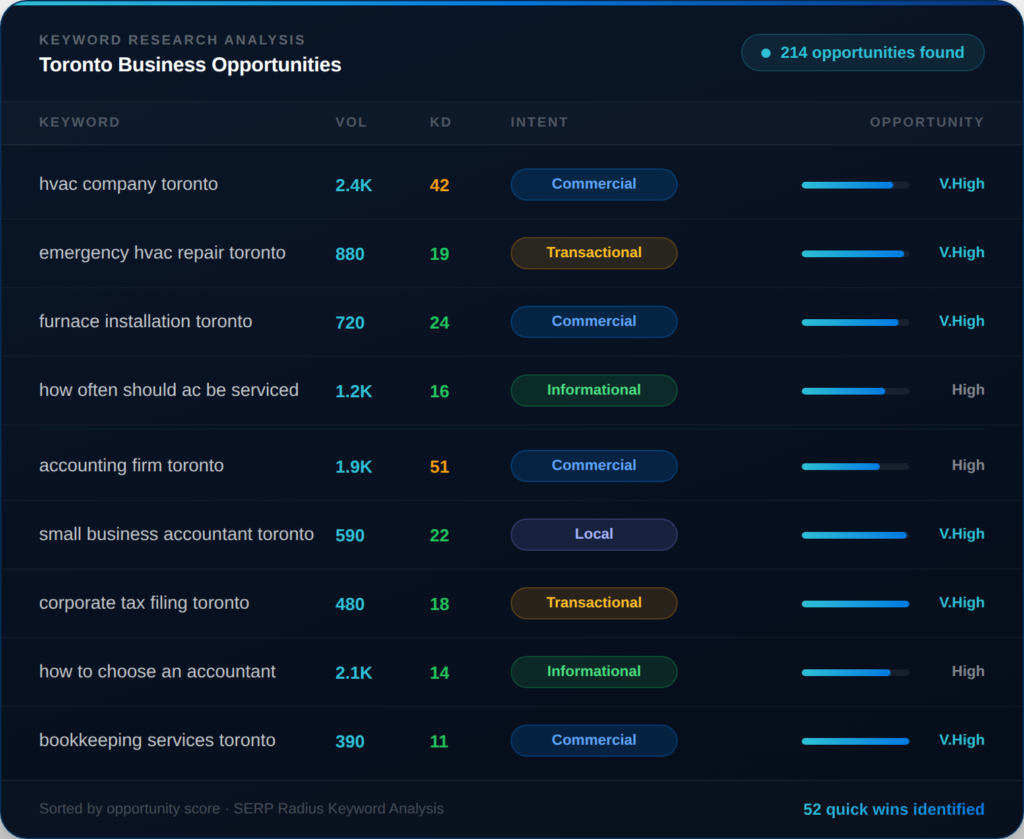Select the bookkeeping services toronto keyword
The width and height of the screenshot is (1024, 839).
coord(157,740)
